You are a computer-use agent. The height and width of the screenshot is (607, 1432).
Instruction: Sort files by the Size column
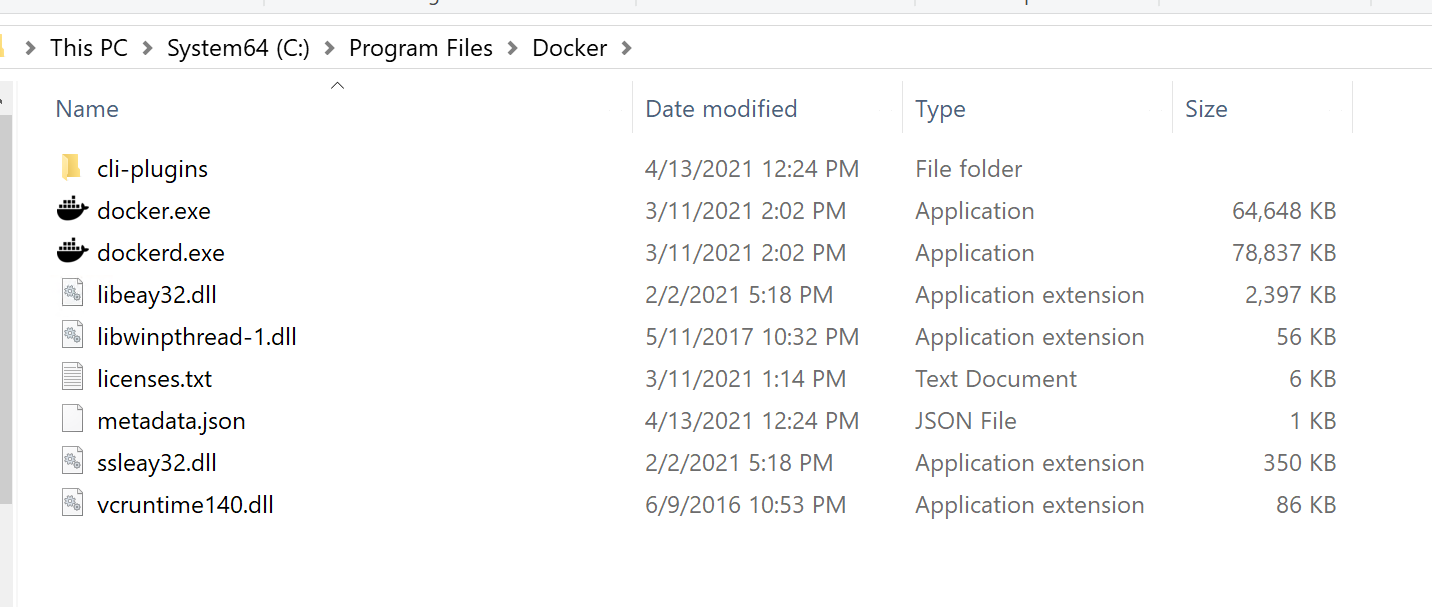click(1206, 108)
